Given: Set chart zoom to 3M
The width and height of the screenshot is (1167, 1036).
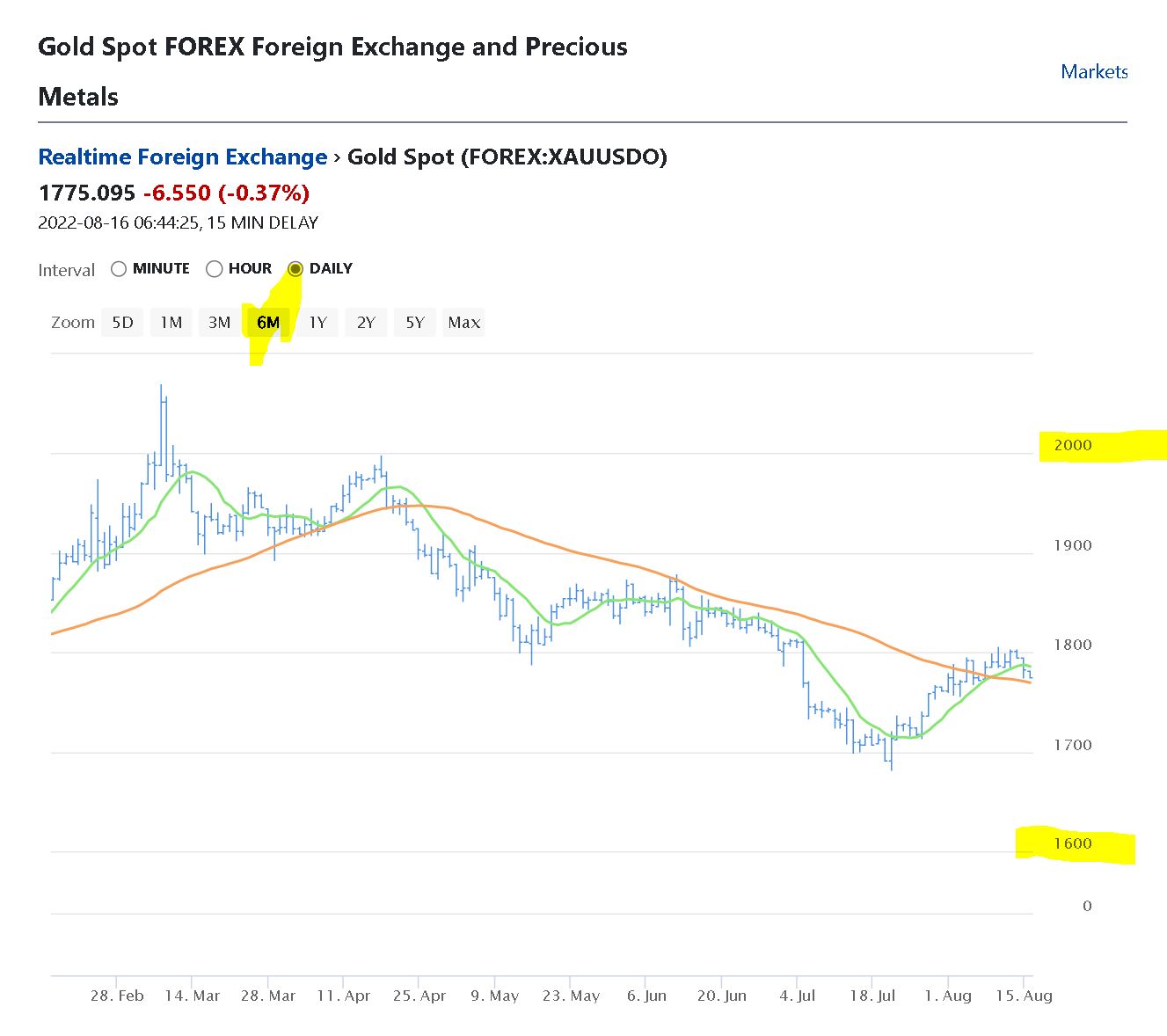Looking at the screenshot, I should tap(220, 323).
